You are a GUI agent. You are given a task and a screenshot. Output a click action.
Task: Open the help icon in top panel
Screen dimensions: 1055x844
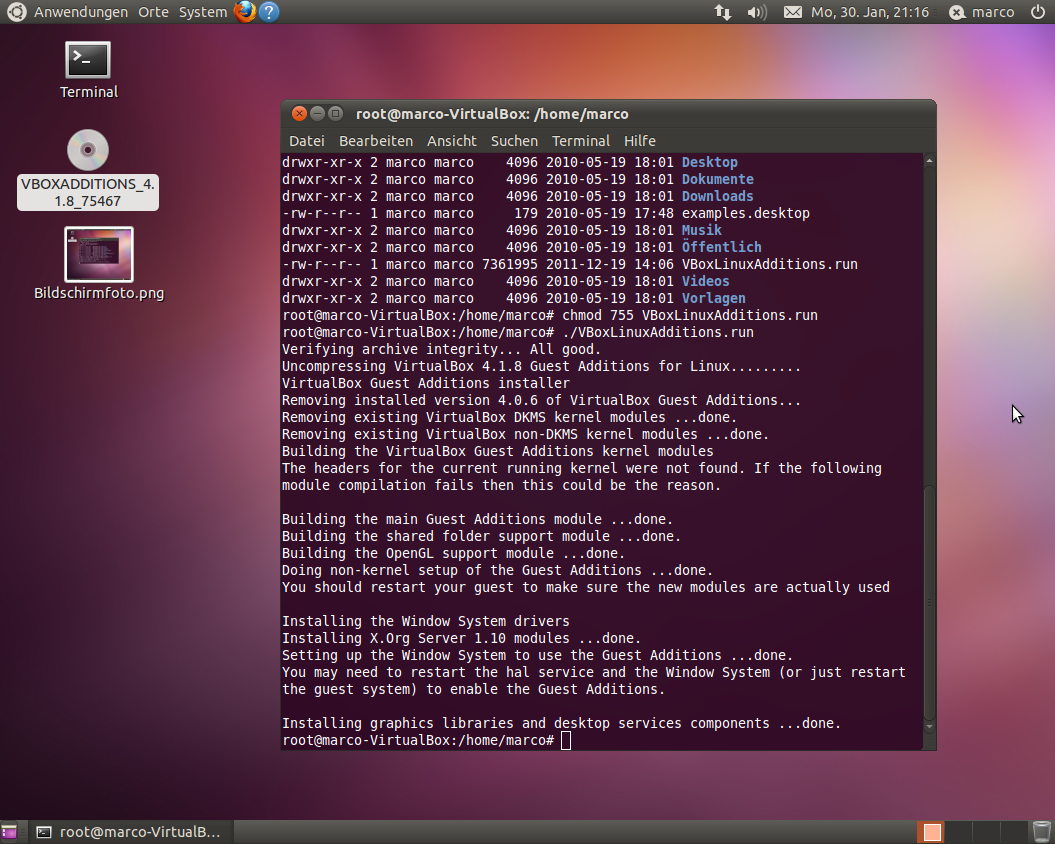[268, 11]
